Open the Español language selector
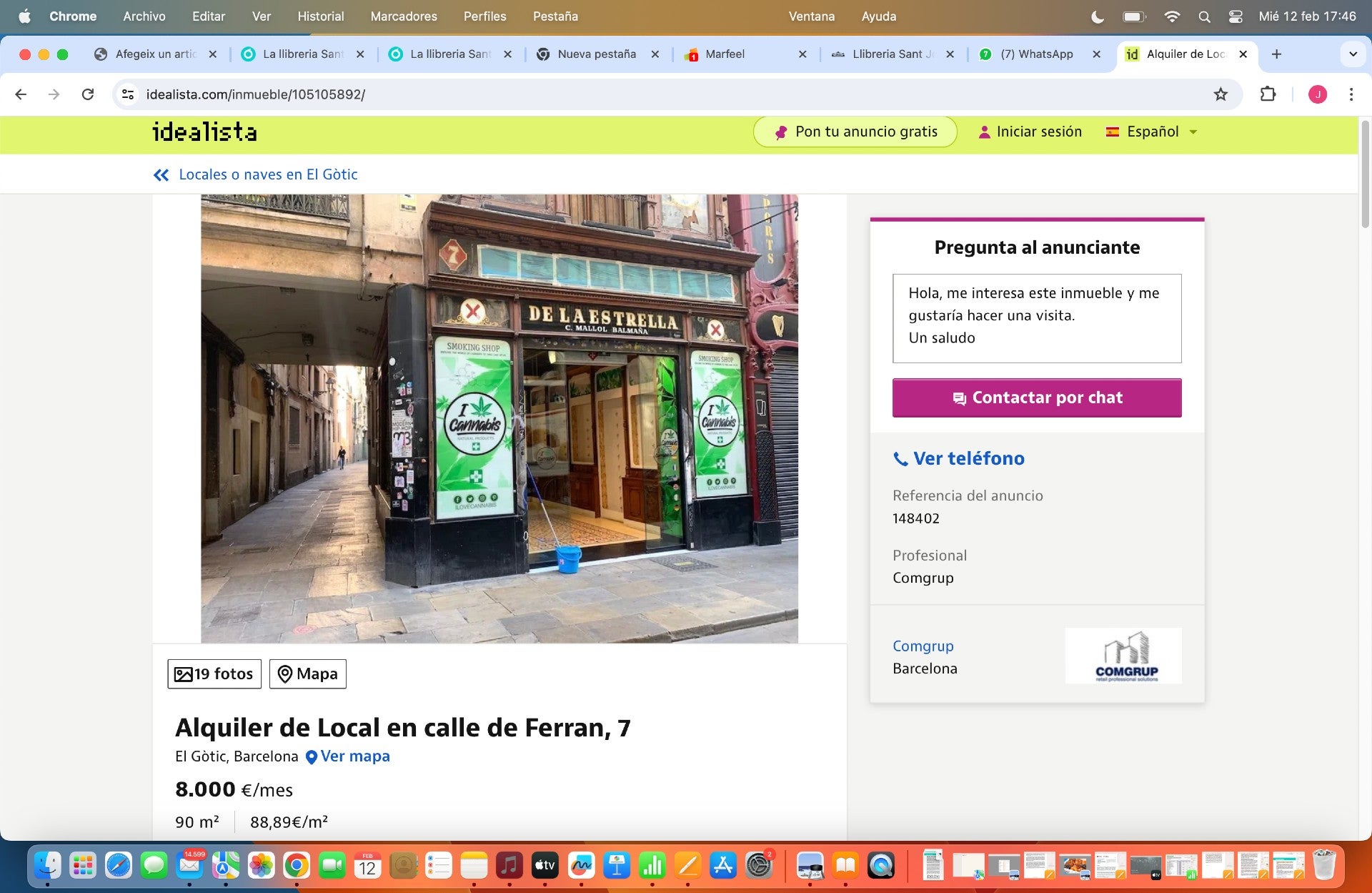 (x=1151, y=132)
